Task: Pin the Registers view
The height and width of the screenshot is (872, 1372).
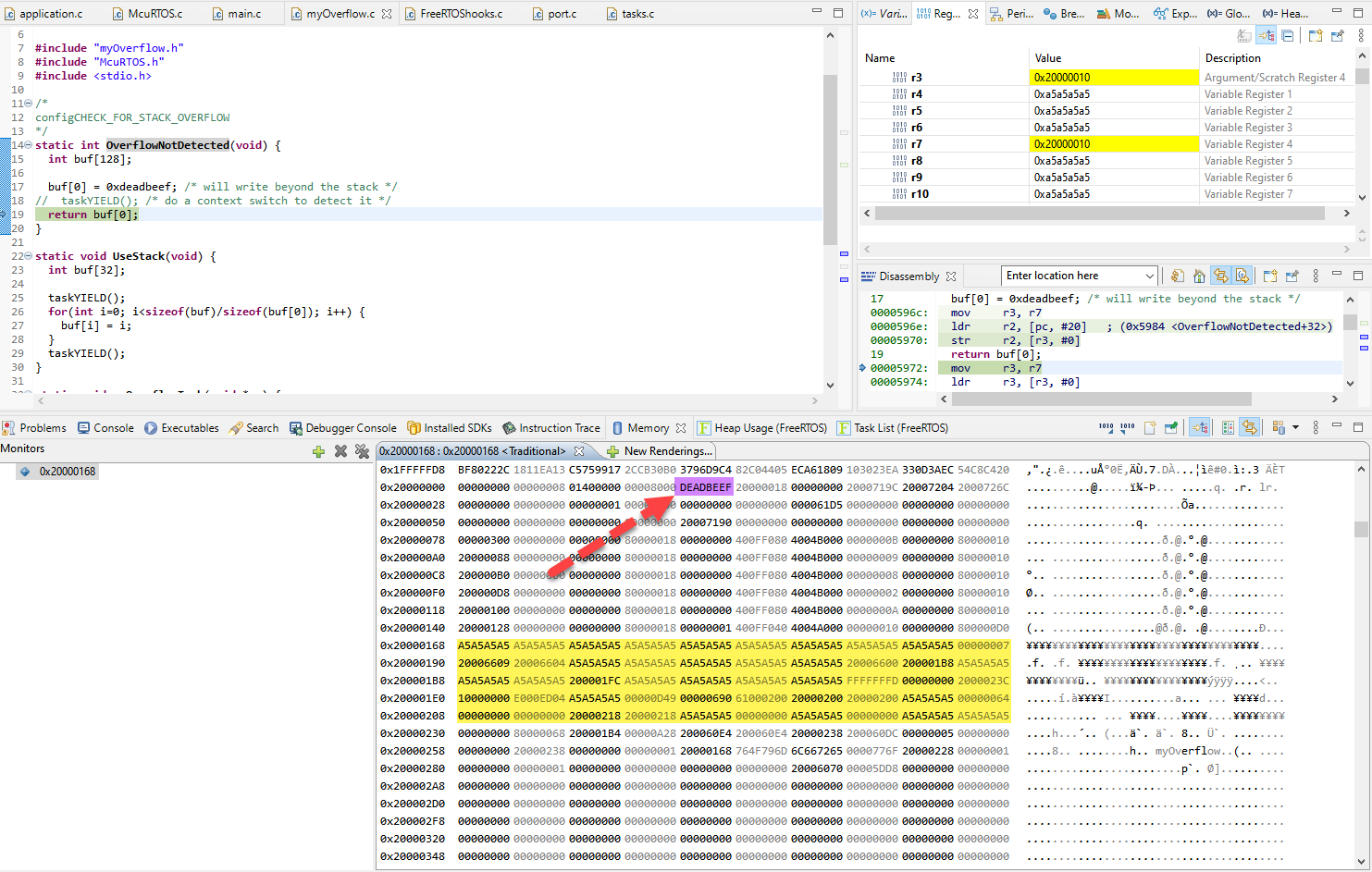Action: point(1337,36)
